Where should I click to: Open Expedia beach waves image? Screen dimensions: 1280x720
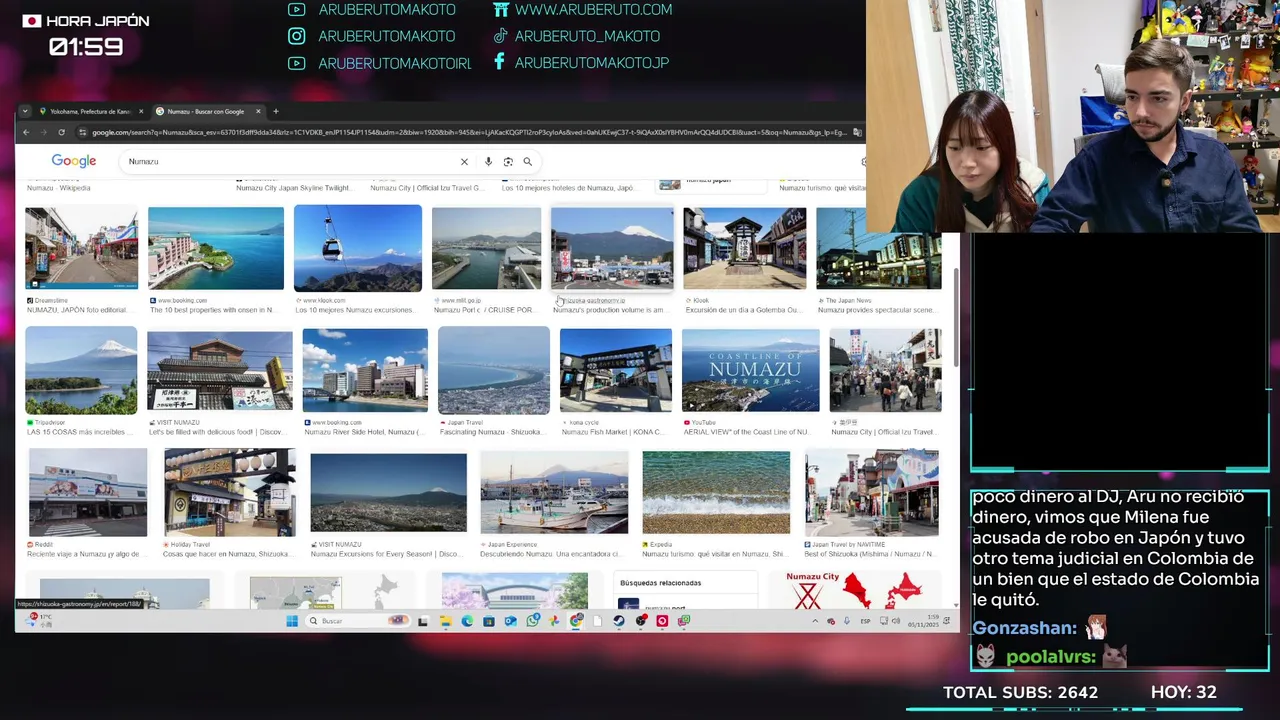click(716, 492)
